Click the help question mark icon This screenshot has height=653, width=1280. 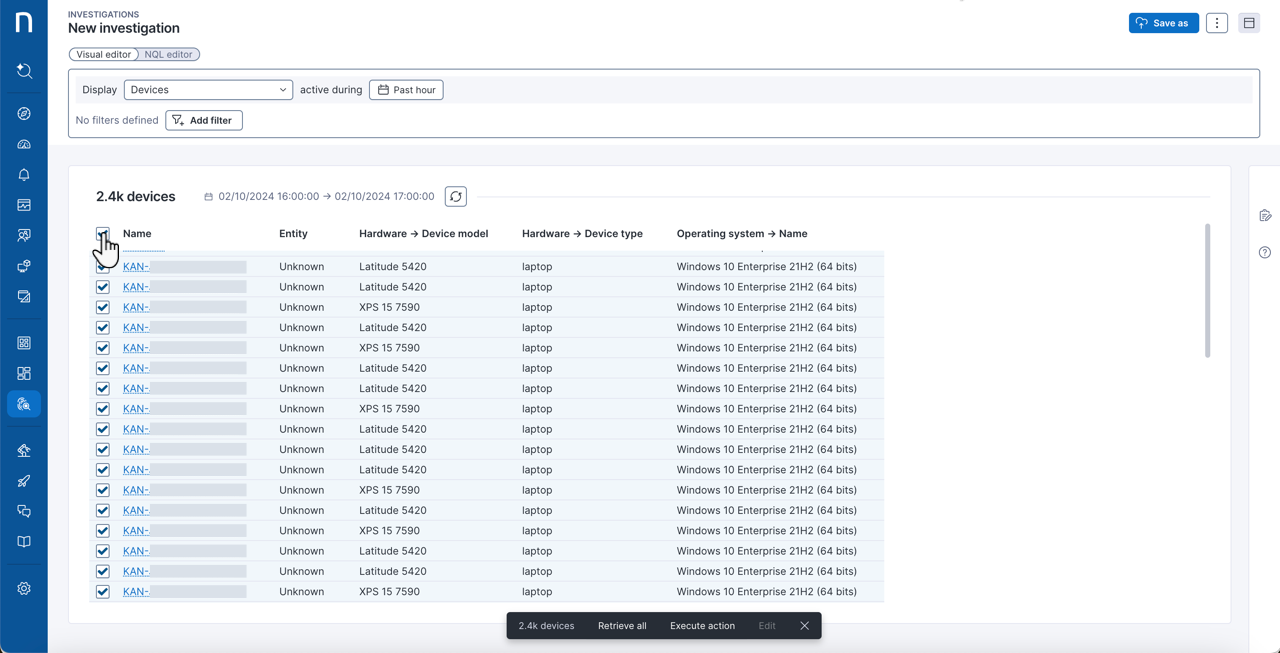pyautogui.click(x=1265, y=253)
